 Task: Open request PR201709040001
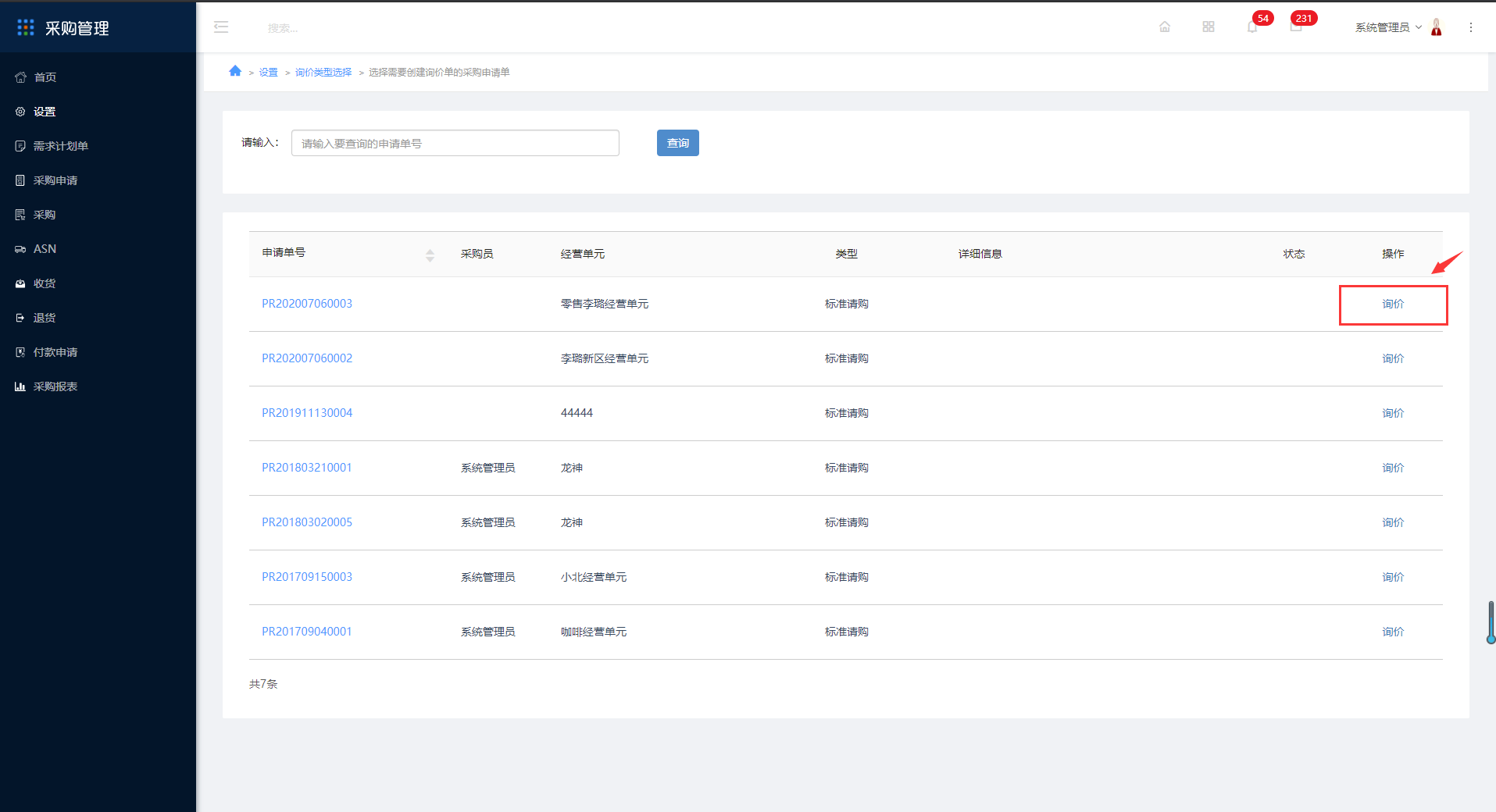pos(307,632)
